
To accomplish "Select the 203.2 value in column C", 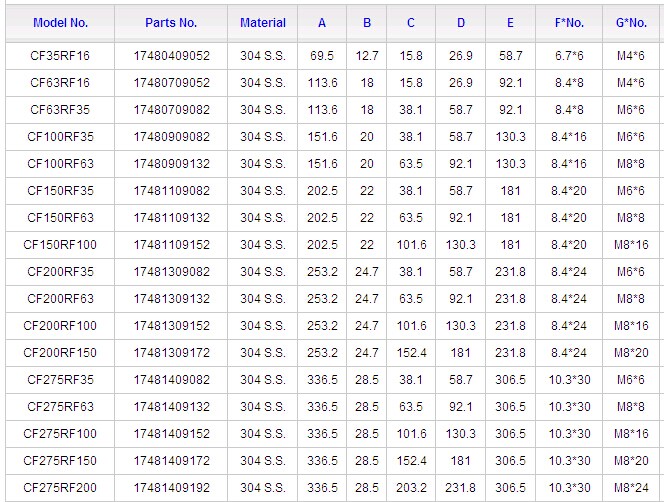I will (x=411, y=488).
